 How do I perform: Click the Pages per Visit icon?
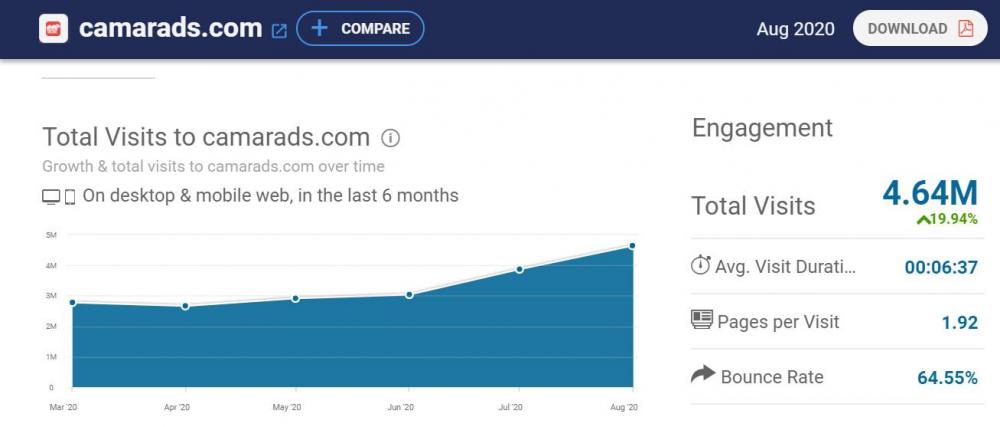click(x=701, y=321)
